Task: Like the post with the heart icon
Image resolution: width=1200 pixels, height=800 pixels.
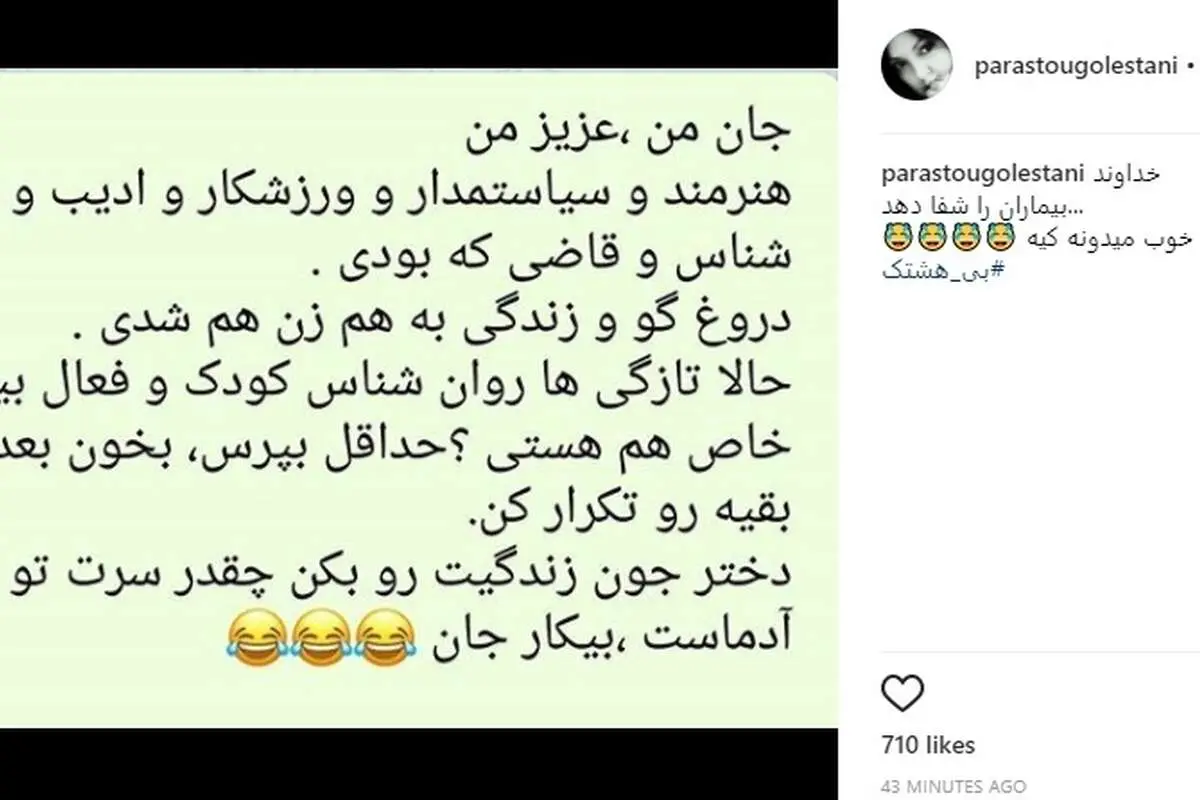Action: pos(905,692)
